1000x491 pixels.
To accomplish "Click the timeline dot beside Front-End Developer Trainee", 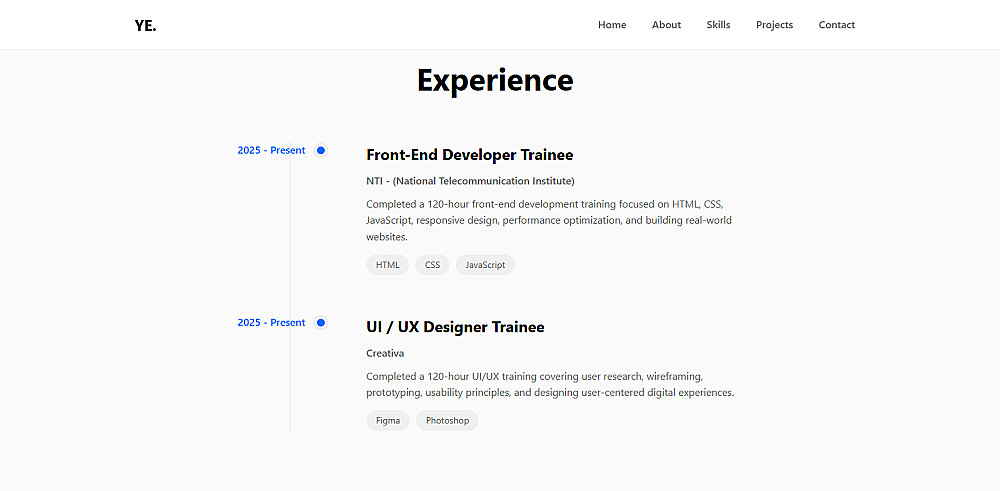I will [x=321, y=150].
